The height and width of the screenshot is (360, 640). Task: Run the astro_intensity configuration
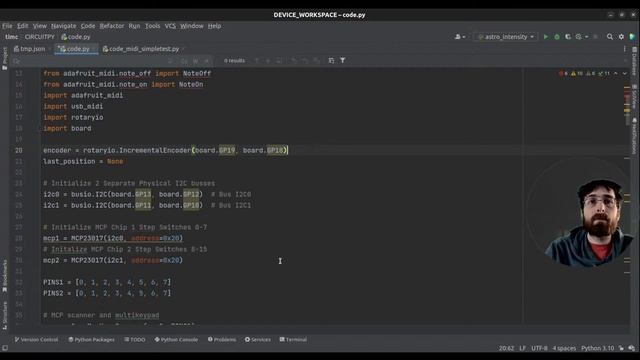(546, 37)
